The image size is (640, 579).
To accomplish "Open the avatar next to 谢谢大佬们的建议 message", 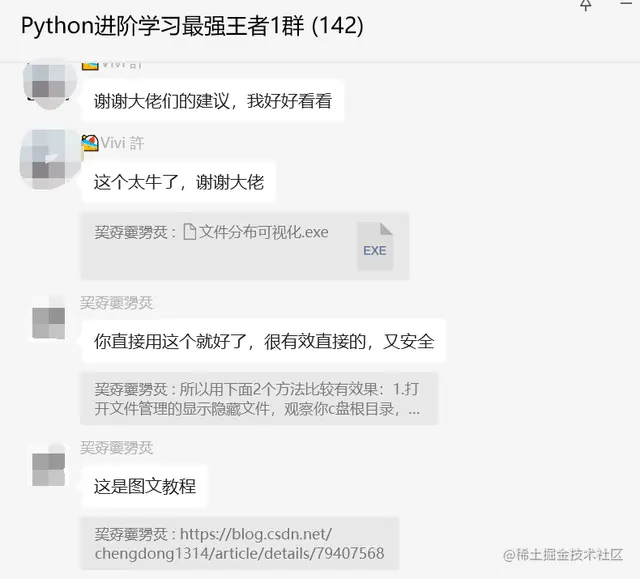I will (49, 84).
